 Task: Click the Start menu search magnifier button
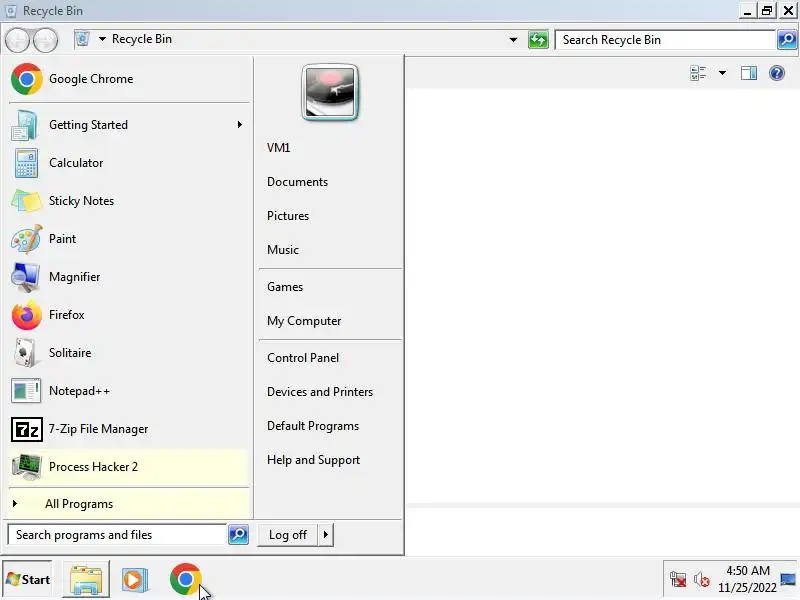pyautogui.click(x=238, y=535)
